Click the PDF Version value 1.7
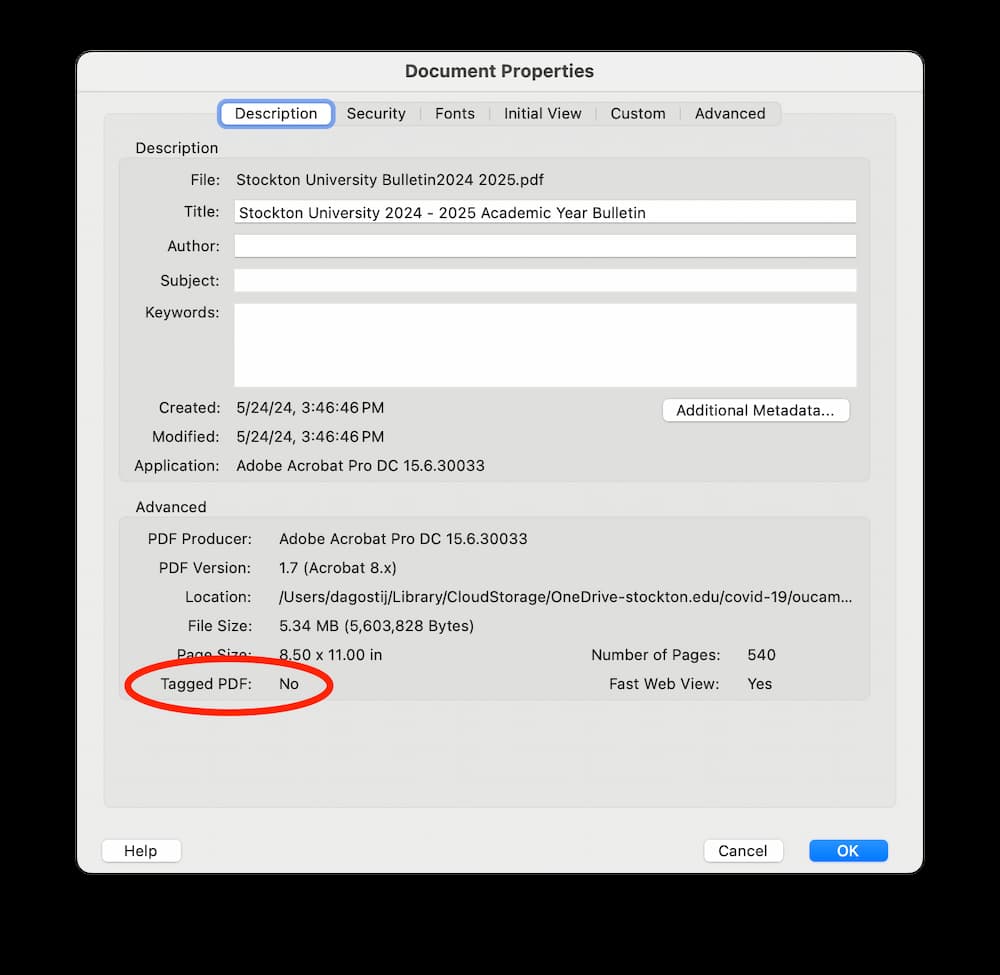Screen dimensions: 1000x975 pos(337,568)
